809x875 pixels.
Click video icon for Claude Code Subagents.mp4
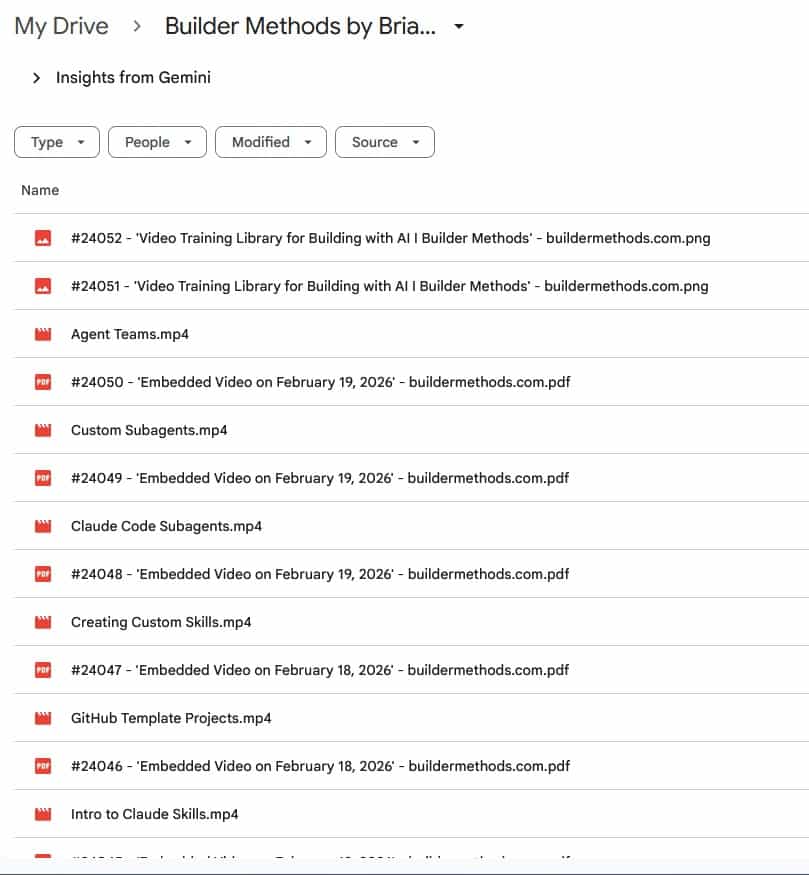point(43,526)
